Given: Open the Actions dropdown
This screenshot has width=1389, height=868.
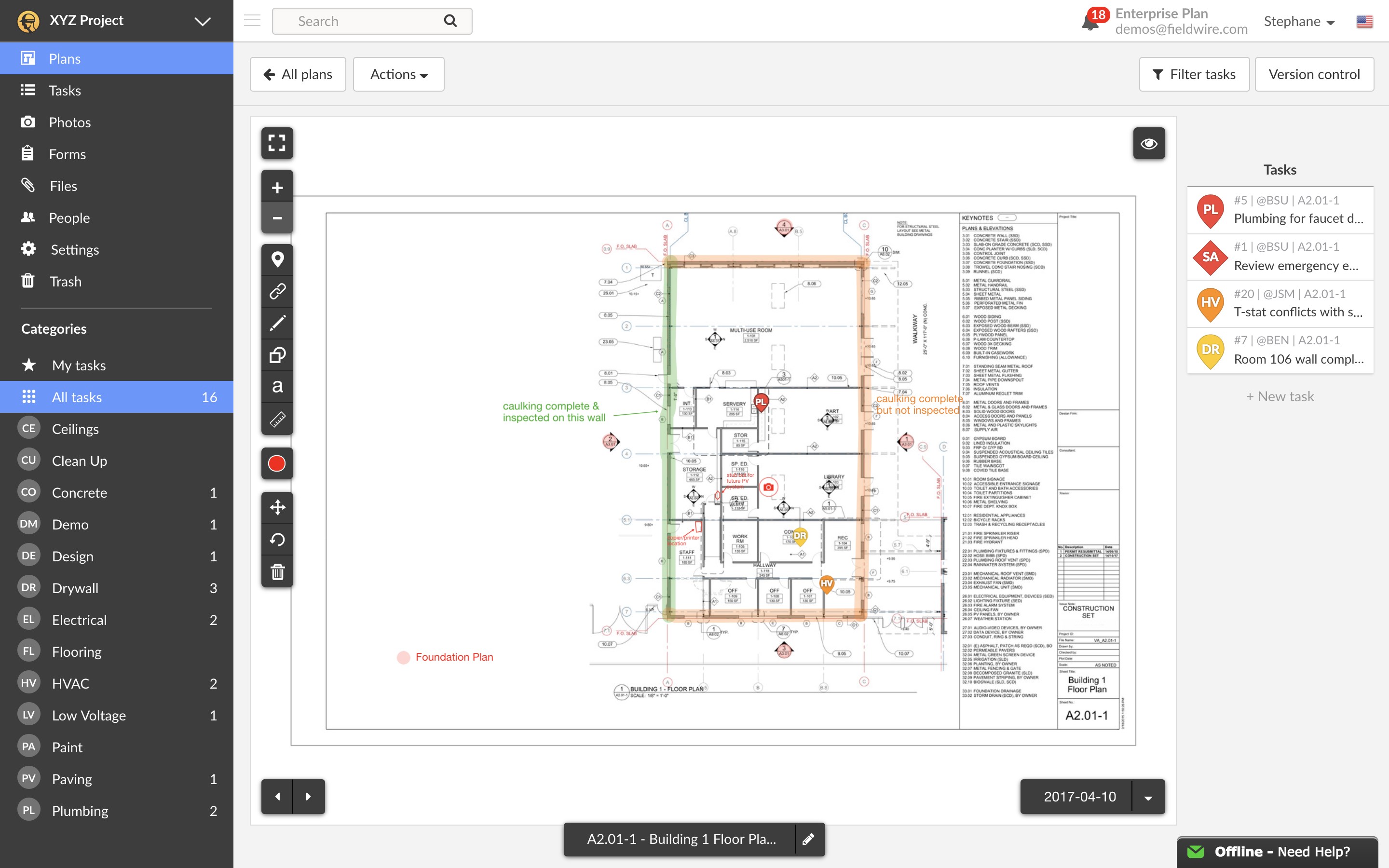Looking at the screenshot, I should 398,74.
